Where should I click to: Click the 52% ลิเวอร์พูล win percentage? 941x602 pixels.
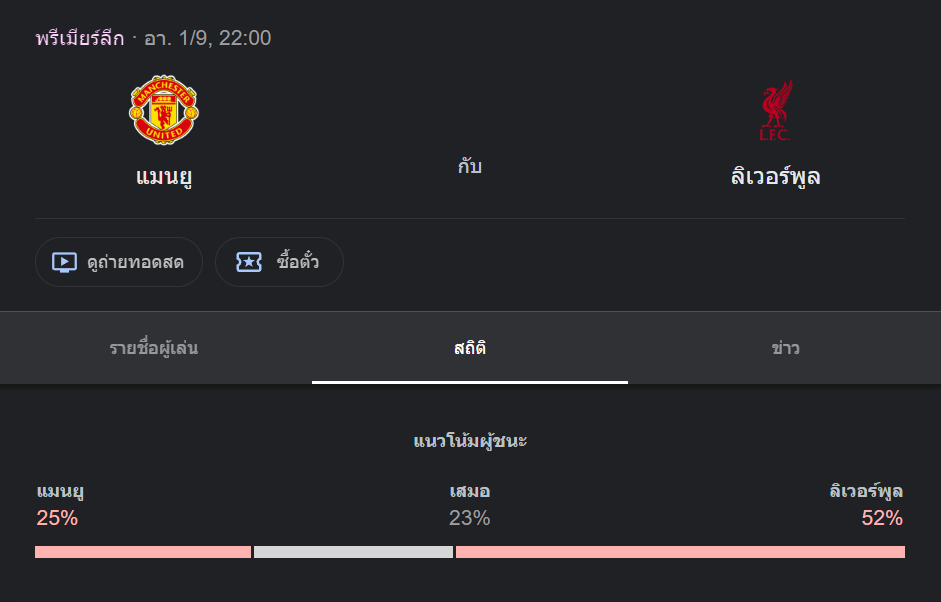[x=882, y=518]
